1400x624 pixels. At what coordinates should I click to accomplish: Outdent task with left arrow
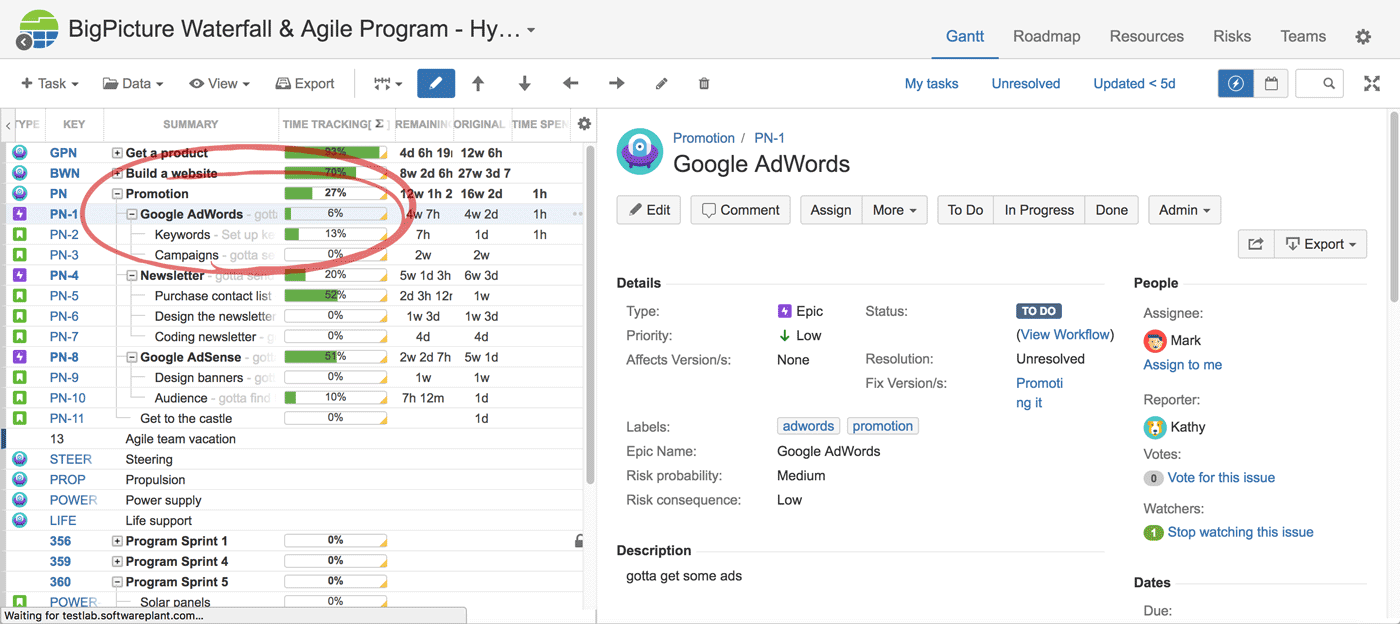(571, 84)
